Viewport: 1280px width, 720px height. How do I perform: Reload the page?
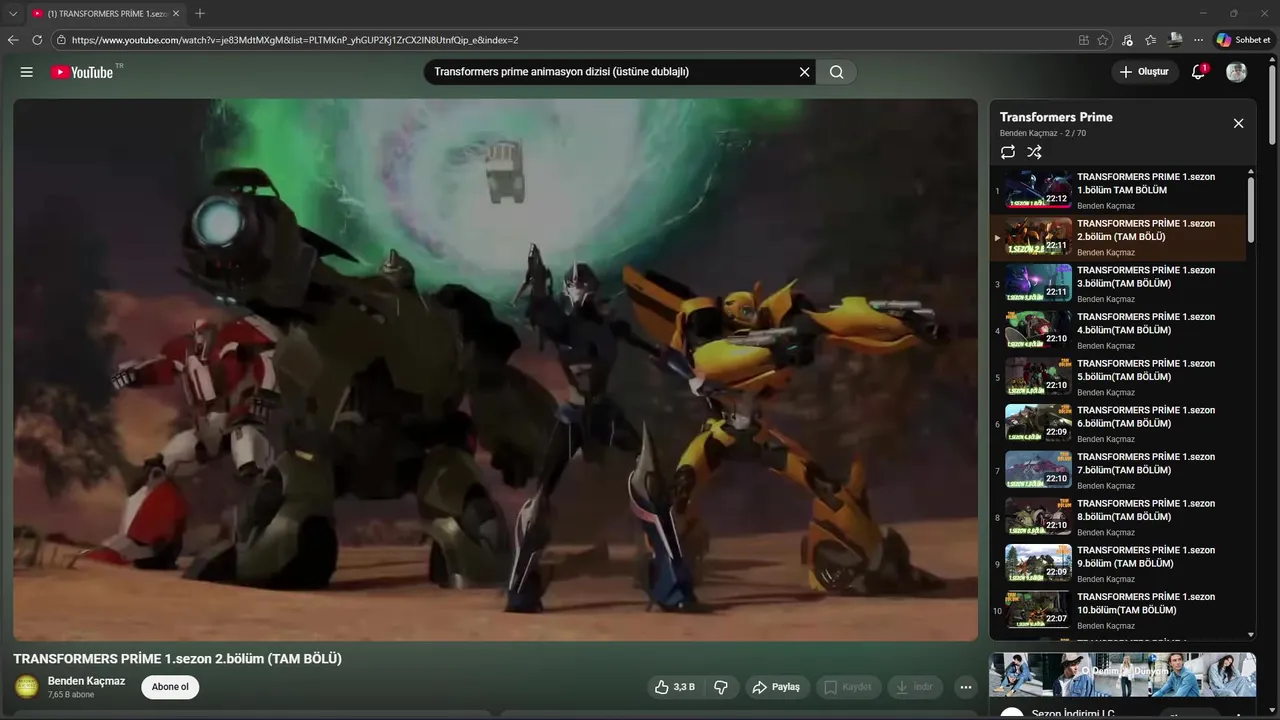pyautogui.click(x=37, y=40)
